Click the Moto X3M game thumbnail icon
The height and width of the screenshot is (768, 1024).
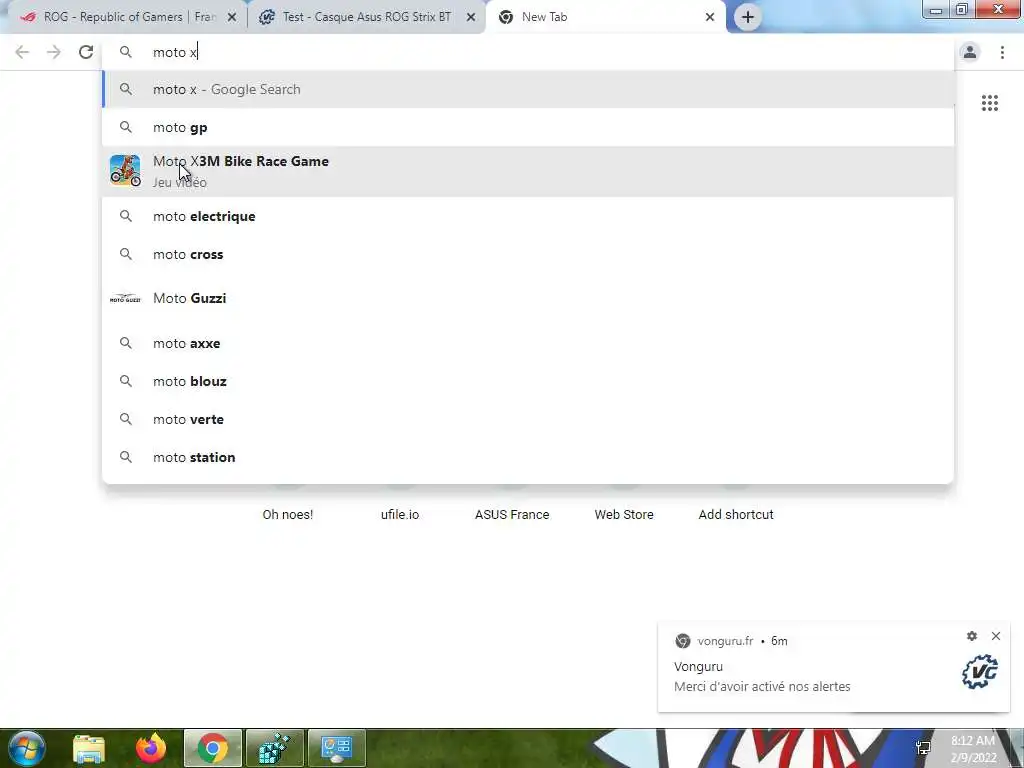[125, 170]
